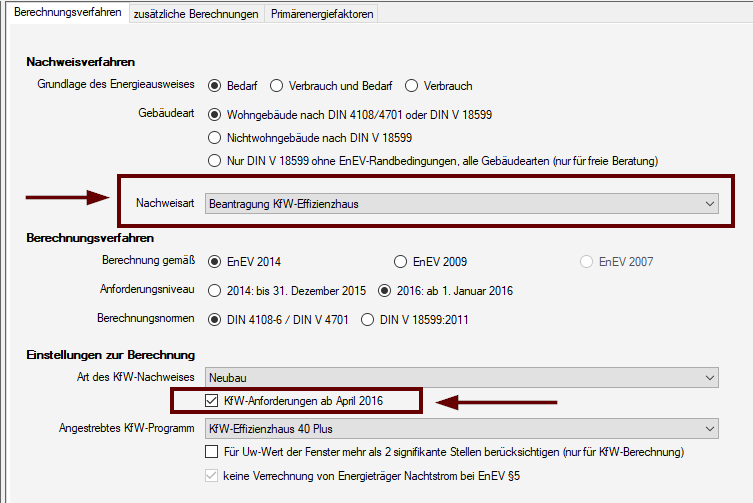The height and width of the screenshot is (503, 753).
Task: Open the zusätzliche Berechnungen tab
Action: pyautogui.click(x=196, y=14)
